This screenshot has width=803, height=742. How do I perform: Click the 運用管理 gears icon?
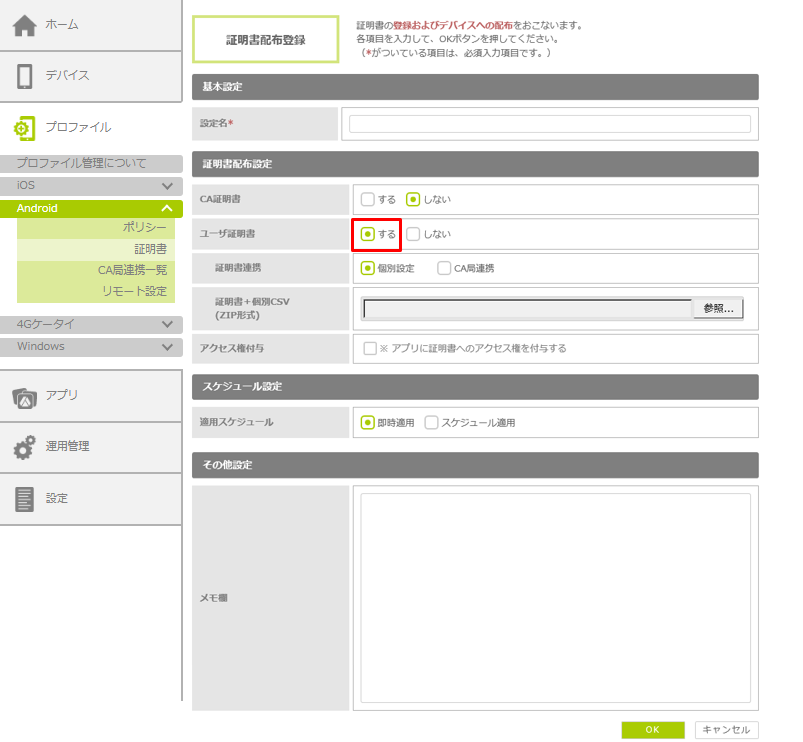click(25, 447)
